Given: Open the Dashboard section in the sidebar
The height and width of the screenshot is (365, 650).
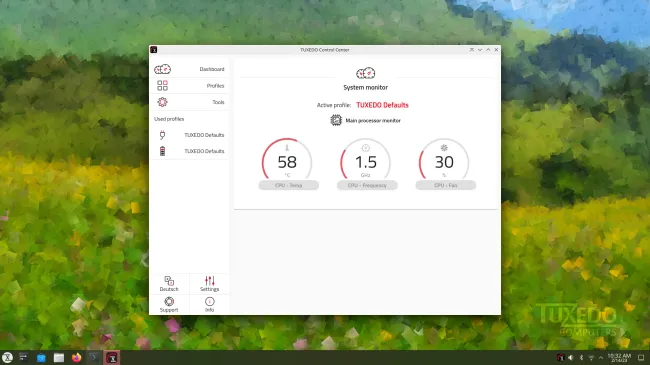Looking at the screenshot, I should [x=189, y=69].
